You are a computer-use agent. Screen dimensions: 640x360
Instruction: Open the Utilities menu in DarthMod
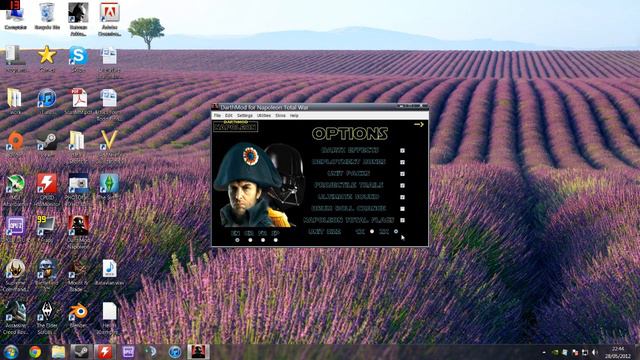tap(264, 116)
